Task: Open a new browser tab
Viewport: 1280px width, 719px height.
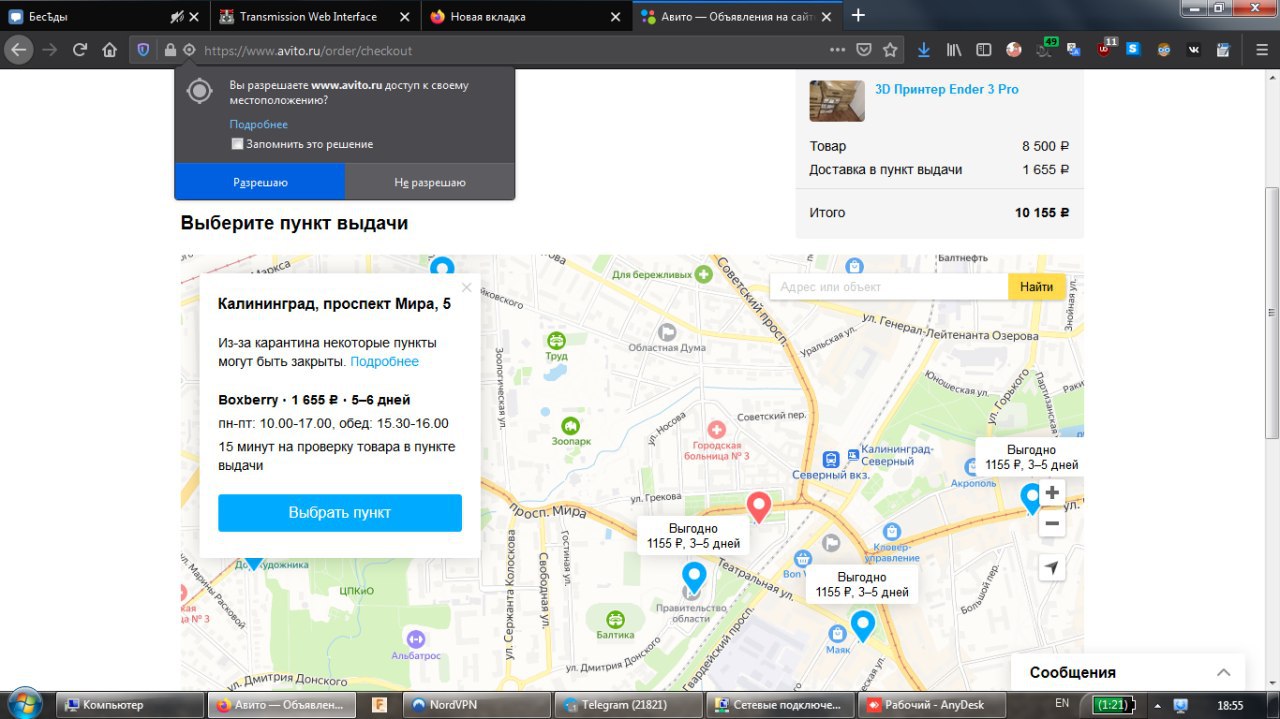Action: [858, 15]
